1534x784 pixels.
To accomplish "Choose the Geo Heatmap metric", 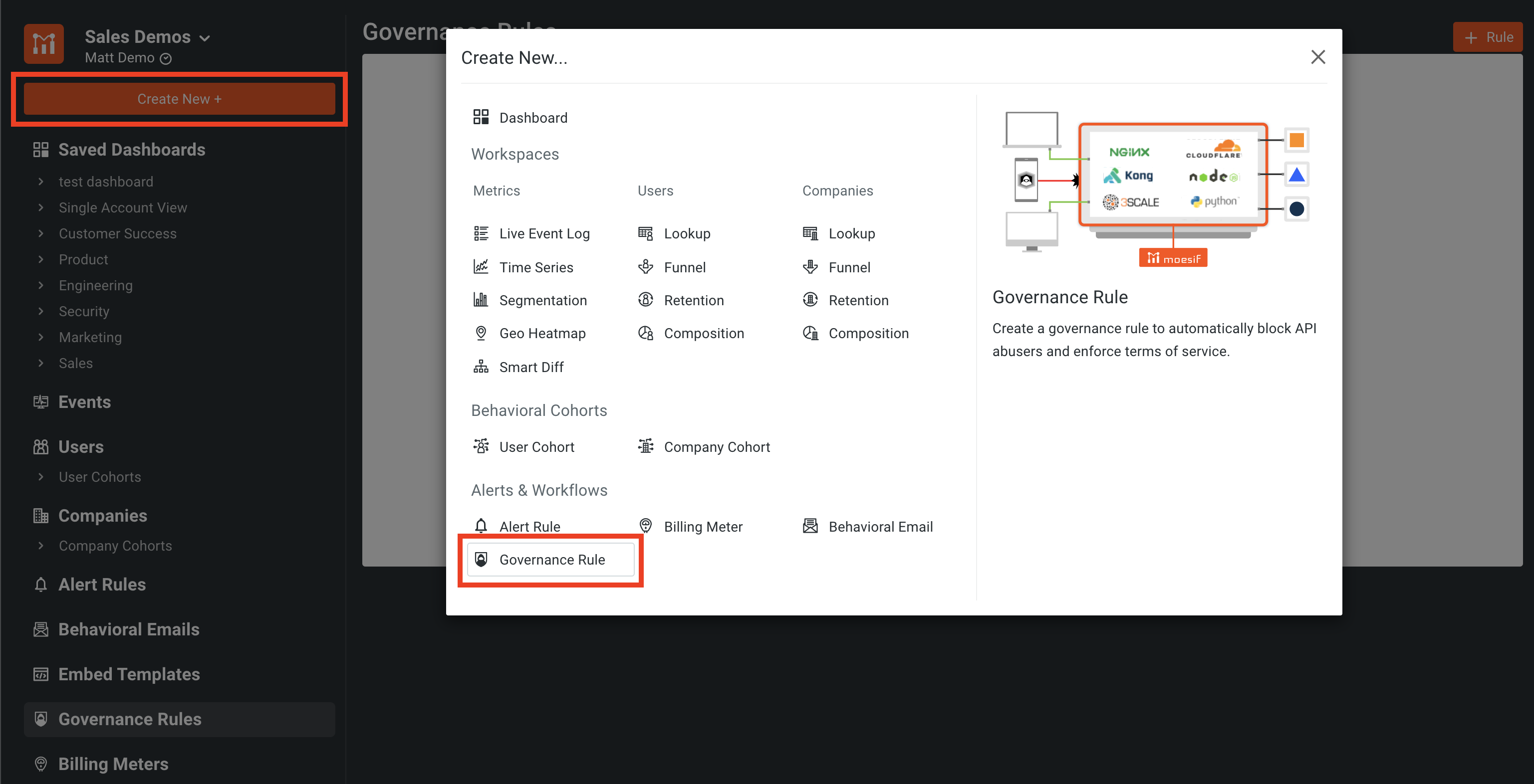I will tap(542, 333).
